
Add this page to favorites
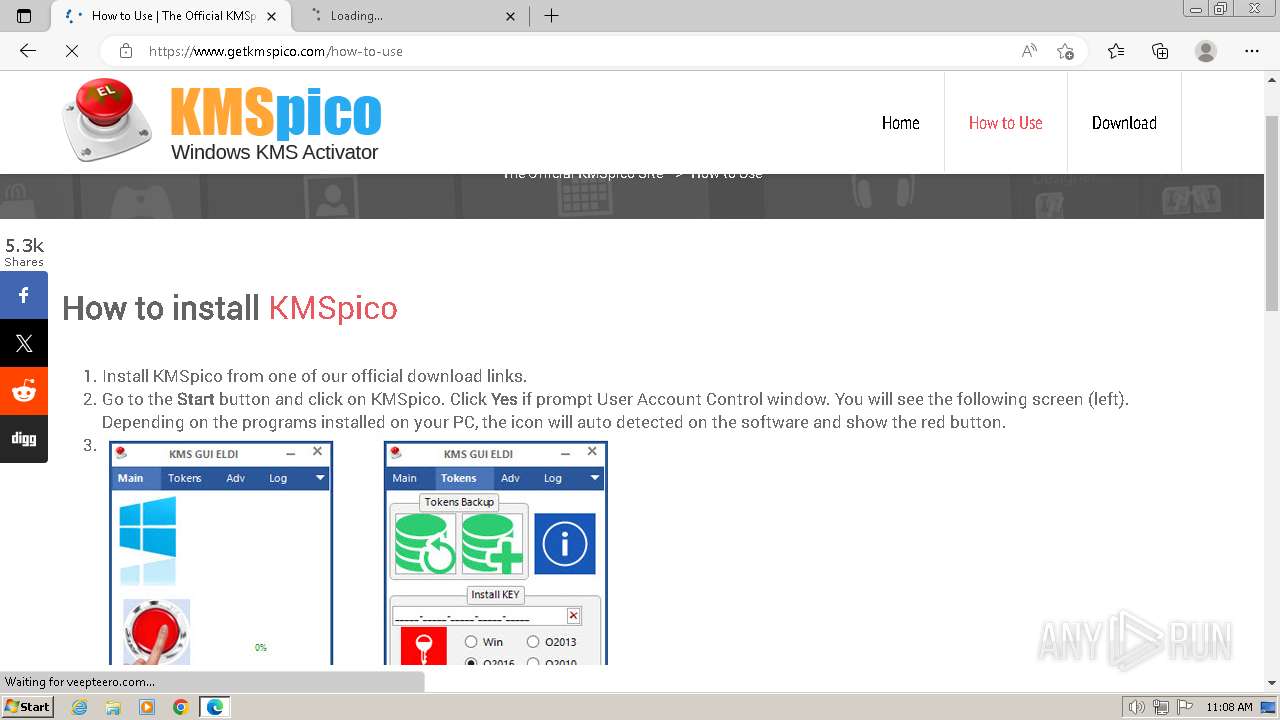pyautogui.click(x=1065, y=51)
